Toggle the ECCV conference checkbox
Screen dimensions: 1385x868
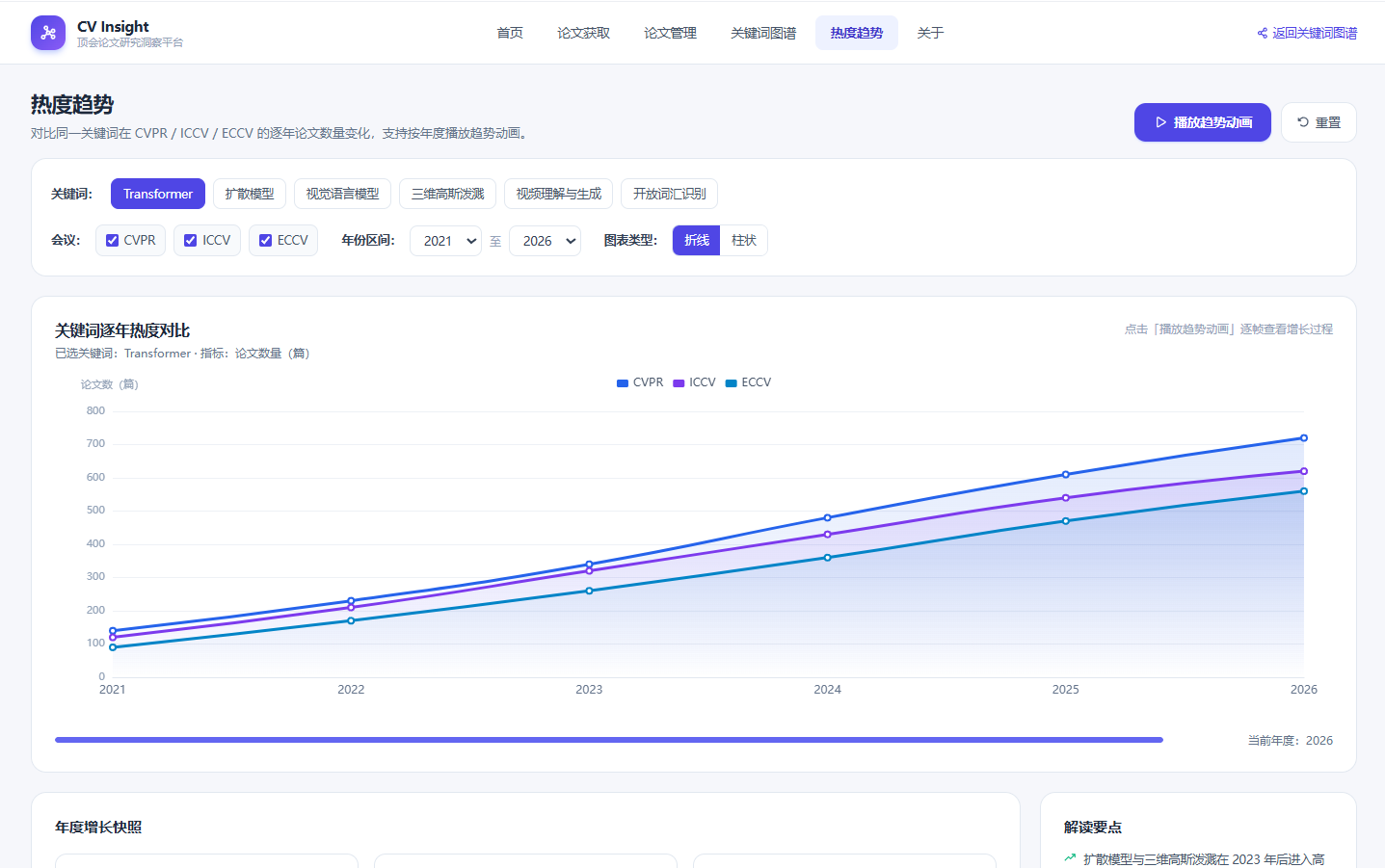266,241
